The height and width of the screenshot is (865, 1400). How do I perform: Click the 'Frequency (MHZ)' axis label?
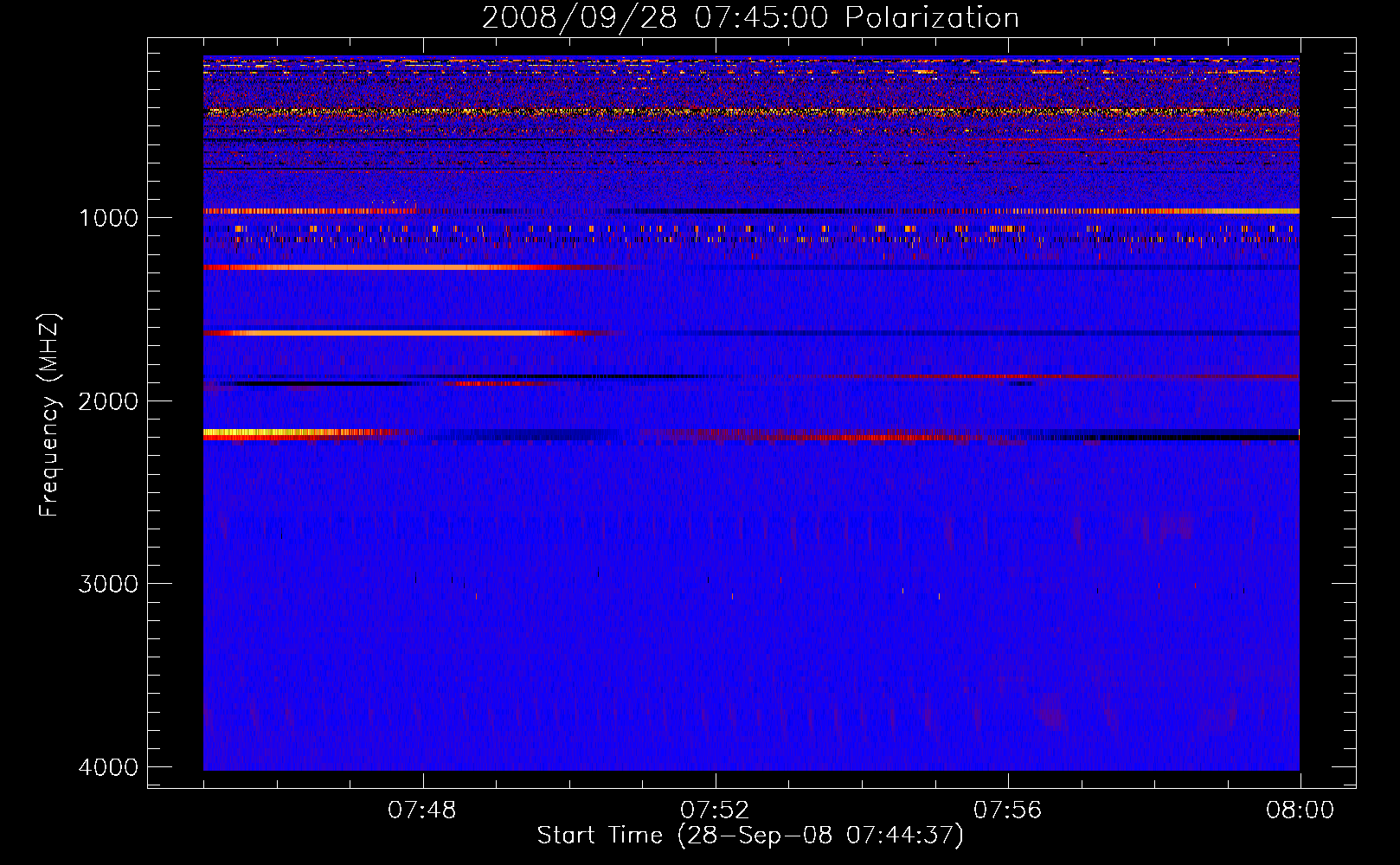48,415
